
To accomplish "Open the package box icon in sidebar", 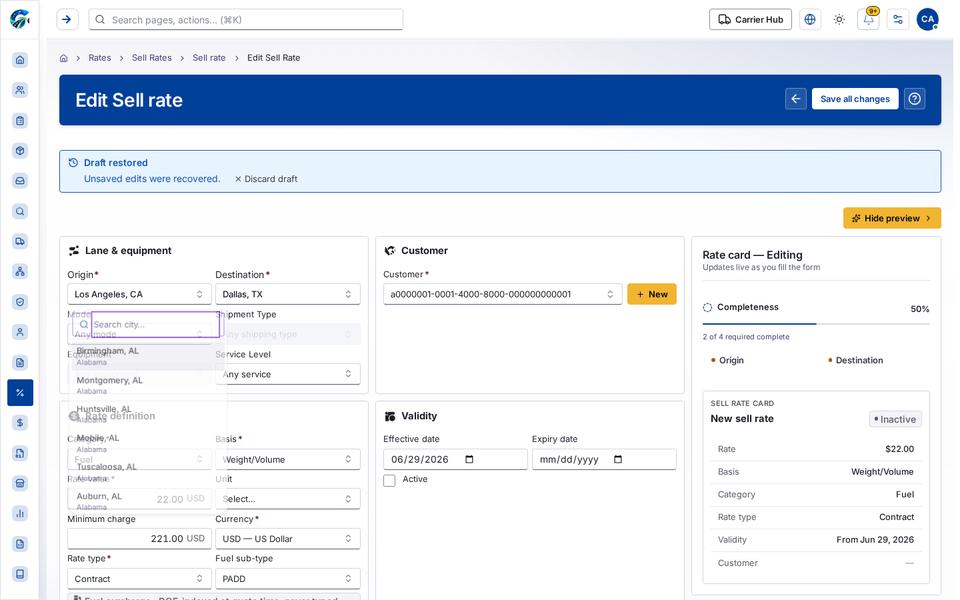I will (20, 151).
